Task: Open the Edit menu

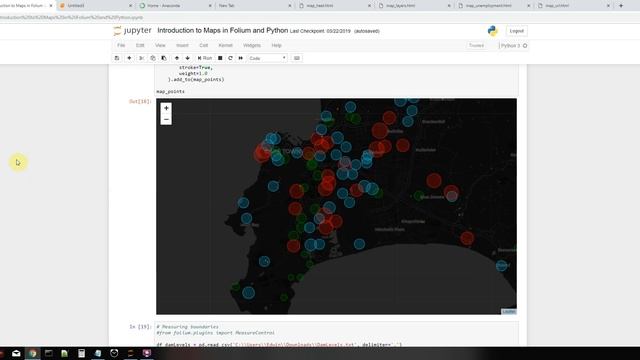Action: point(140,45)
